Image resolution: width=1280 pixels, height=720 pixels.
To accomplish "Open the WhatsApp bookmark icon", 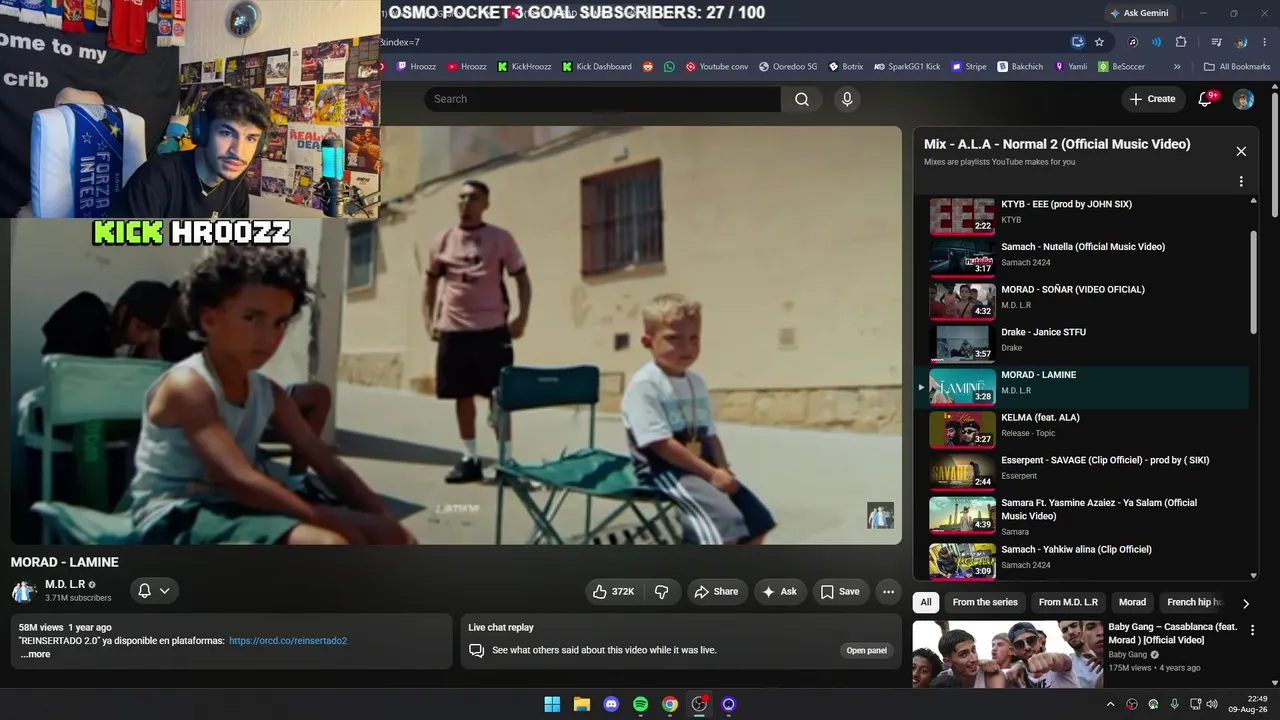I will coord(669,67).
